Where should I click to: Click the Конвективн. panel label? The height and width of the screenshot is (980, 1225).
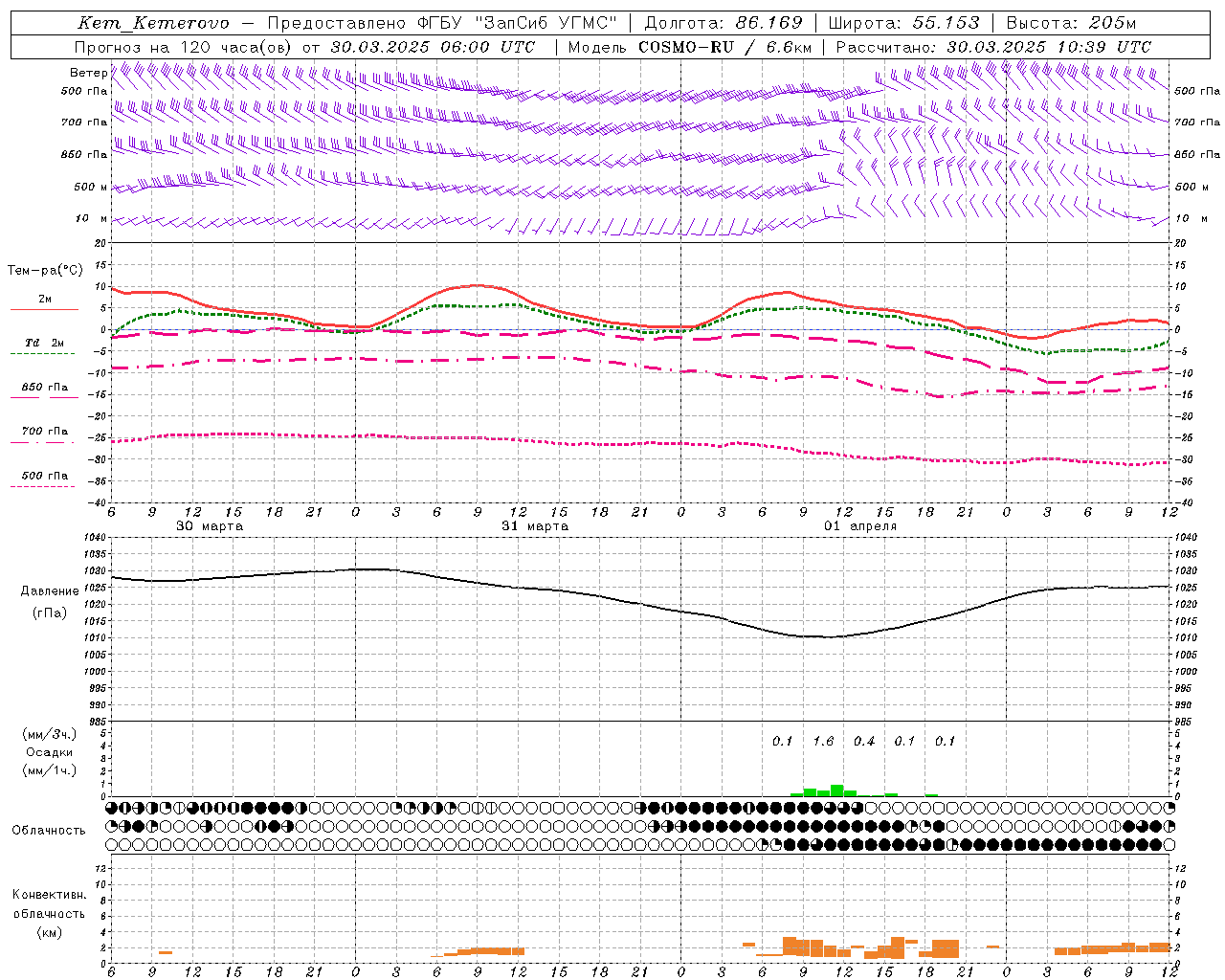[49, 895]
